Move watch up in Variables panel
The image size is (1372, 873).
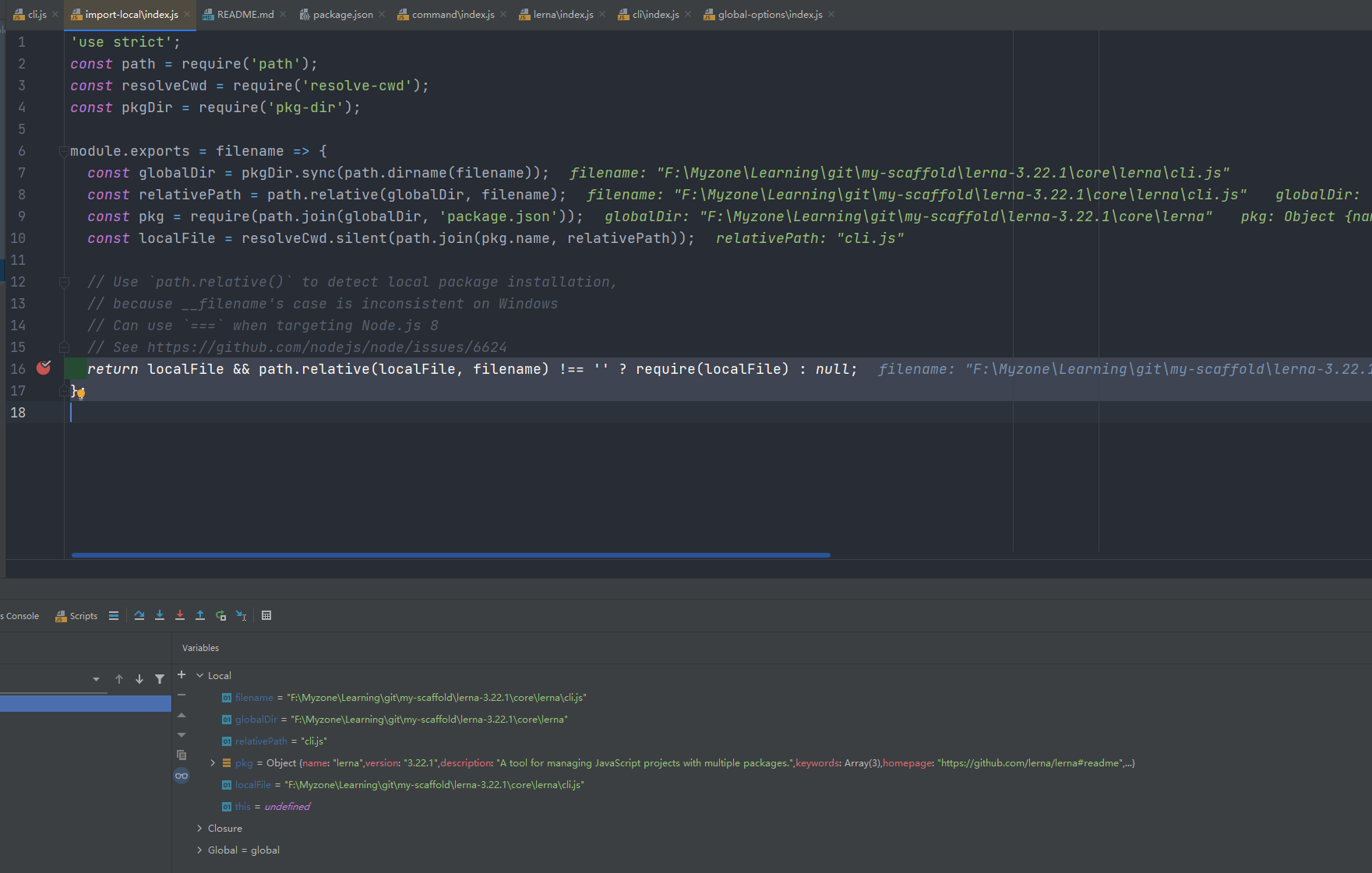tap(182, 715)
